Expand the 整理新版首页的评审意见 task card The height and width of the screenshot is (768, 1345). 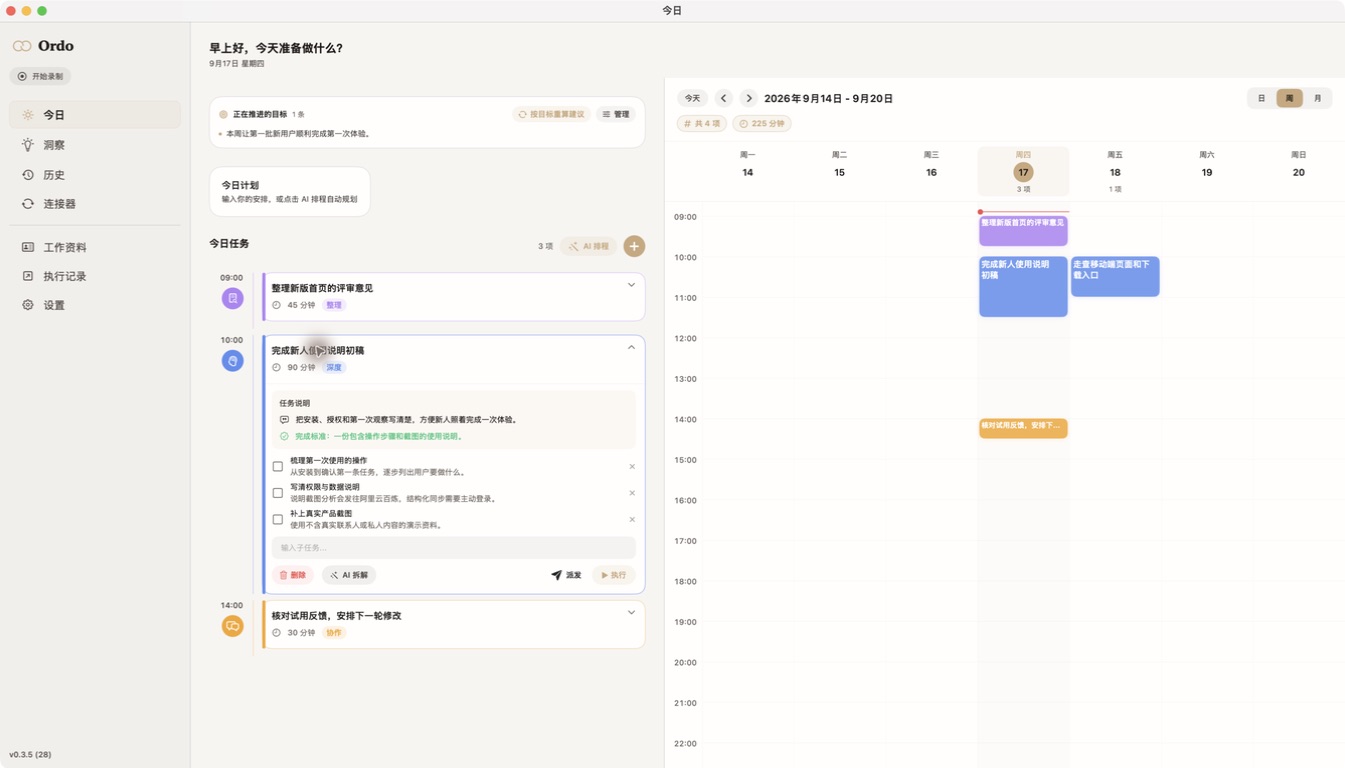tap(631, 285)
